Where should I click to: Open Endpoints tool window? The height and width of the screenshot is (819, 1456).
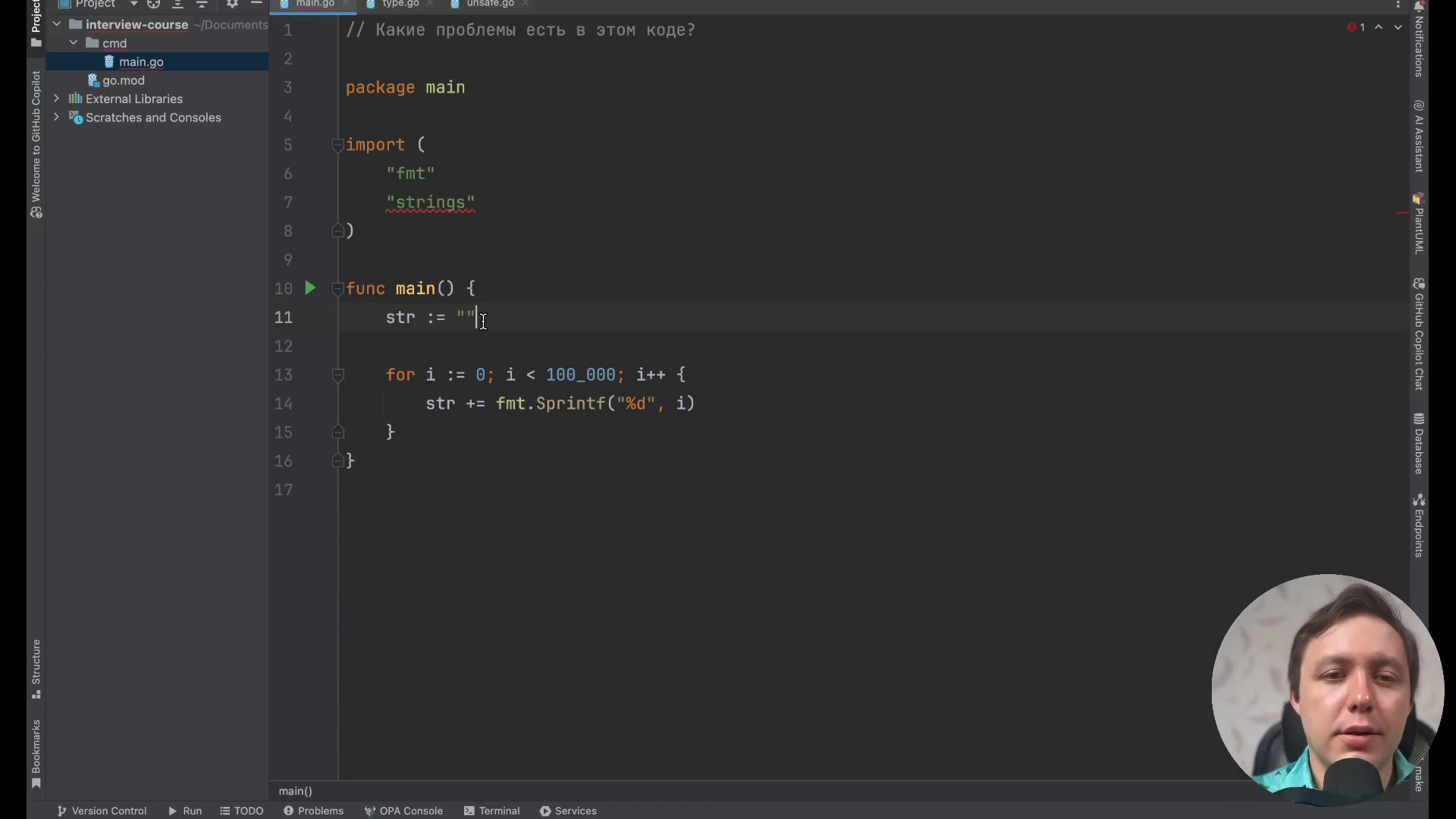(1418, 525)
